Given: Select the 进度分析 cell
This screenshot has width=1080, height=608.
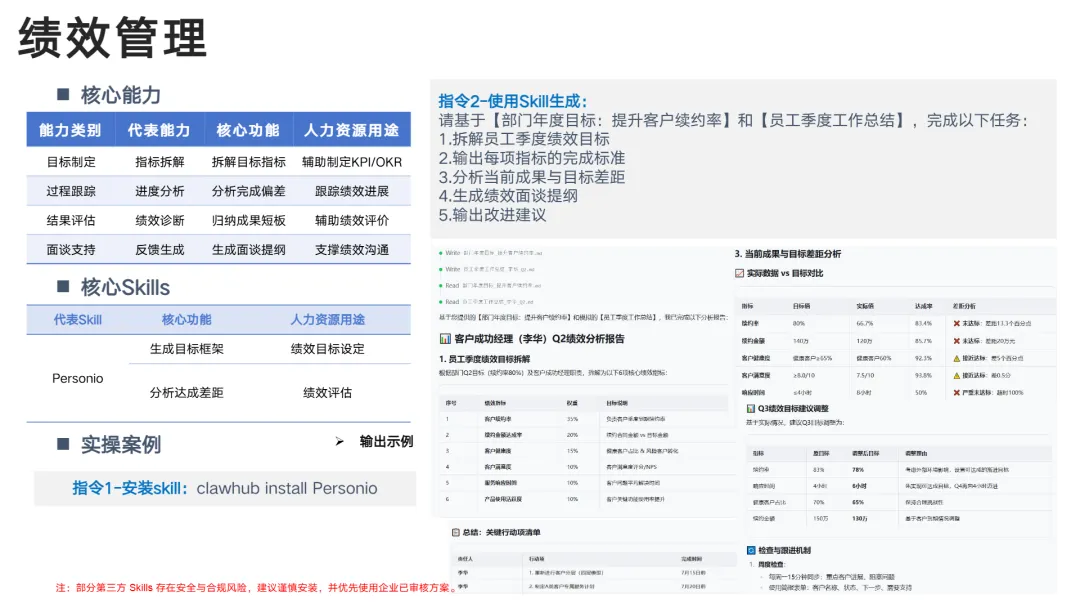Looking at the screenshot, I should [160, 191].
